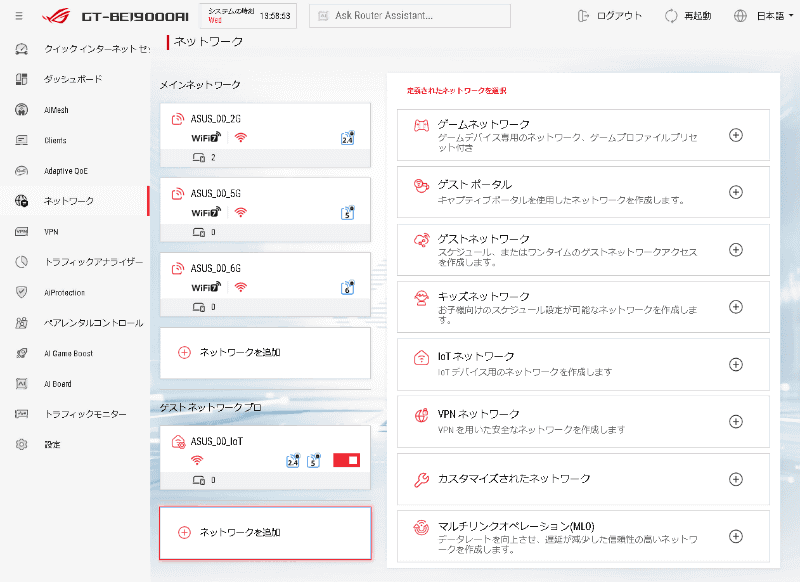Click the トラフィックモニター sidebar icon
800x582 pixels.
[x=21, y=414]
